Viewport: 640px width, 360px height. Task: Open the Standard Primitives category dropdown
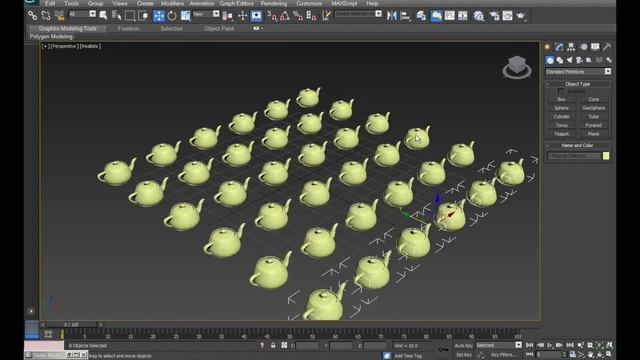point(578,71)
